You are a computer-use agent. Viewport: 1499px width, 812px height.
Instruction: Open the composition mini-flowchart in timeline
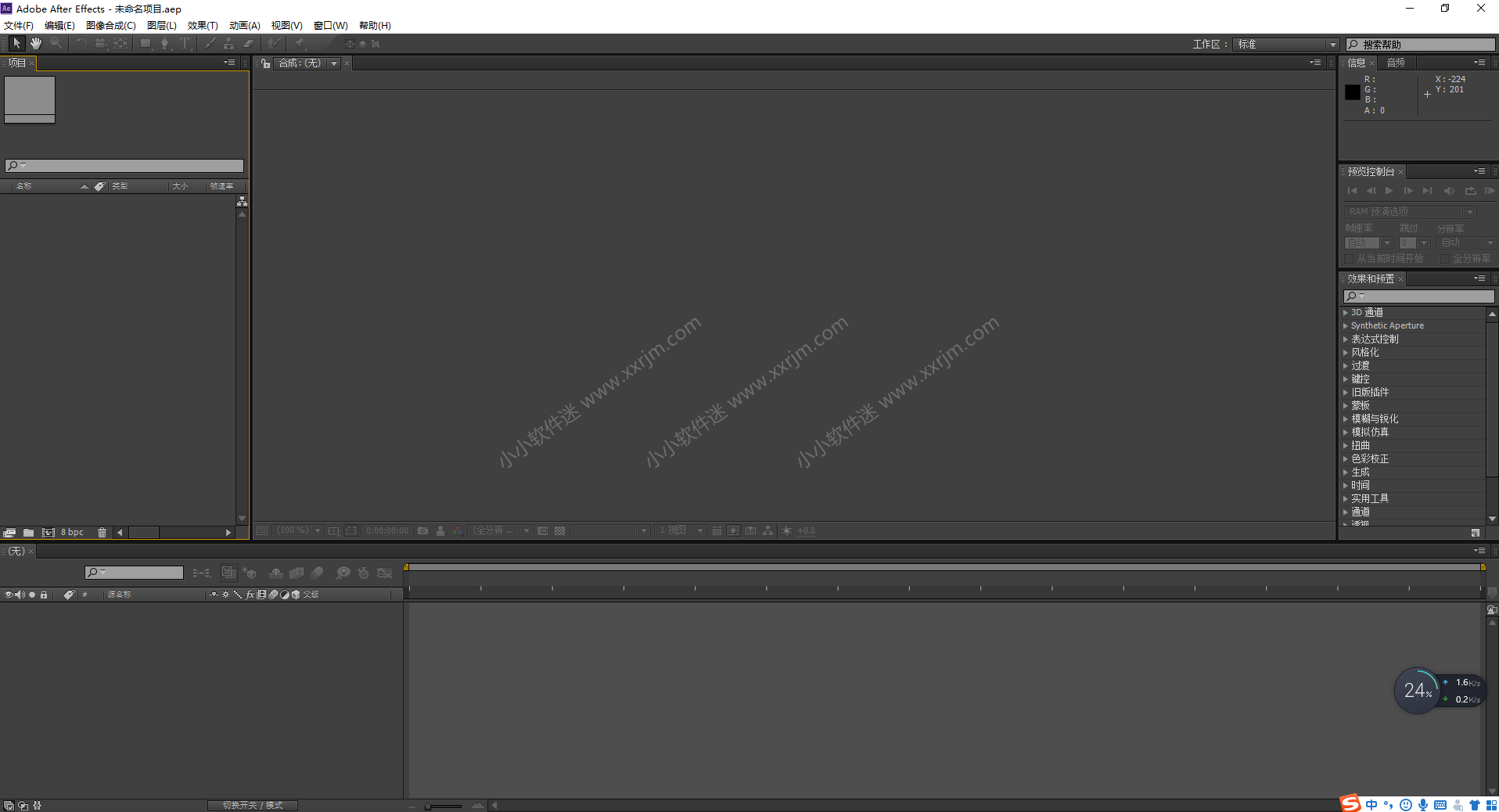pyautogui.click(x=201, y=573)
